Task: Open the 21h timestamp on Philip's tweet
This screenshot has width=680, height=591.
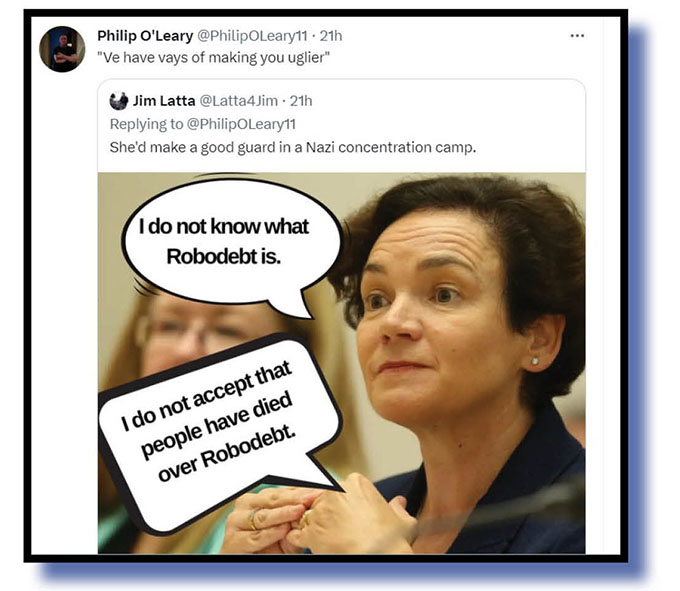Action: click(x=331, y=36)
